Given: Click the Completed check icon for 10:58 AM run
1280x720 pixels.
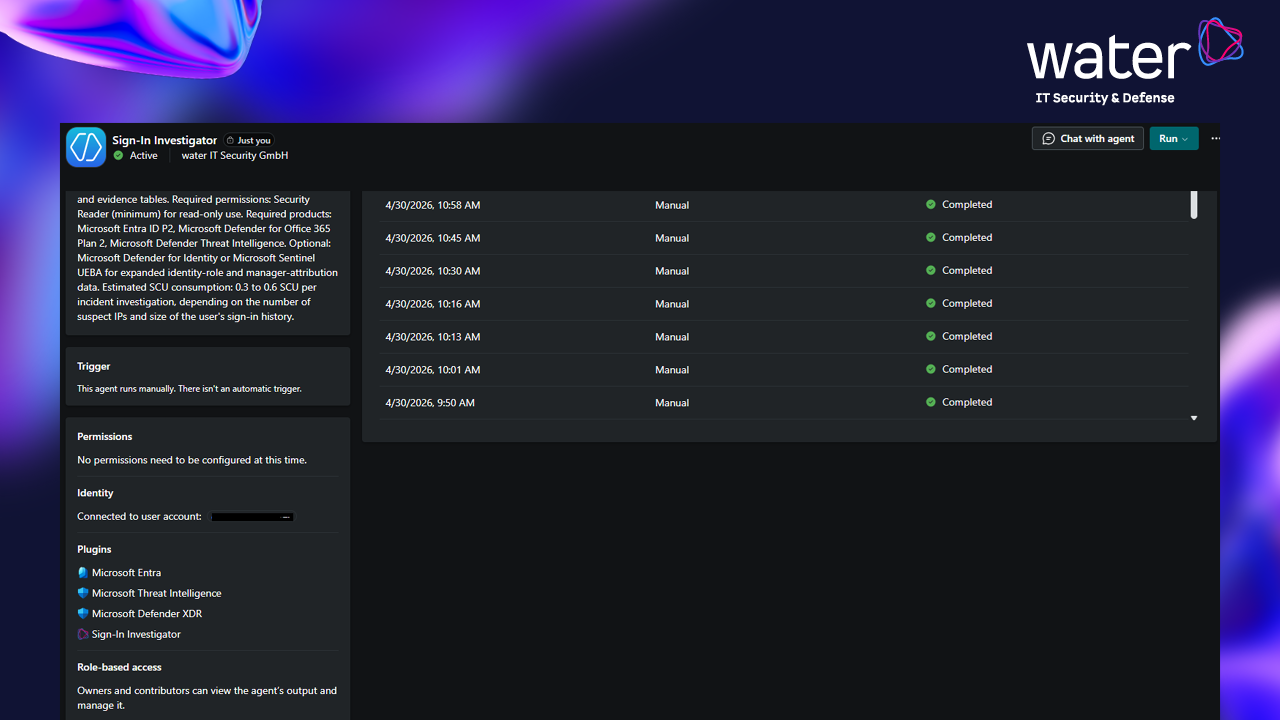Looking at the screenshot, I should (x=931, y=204).
